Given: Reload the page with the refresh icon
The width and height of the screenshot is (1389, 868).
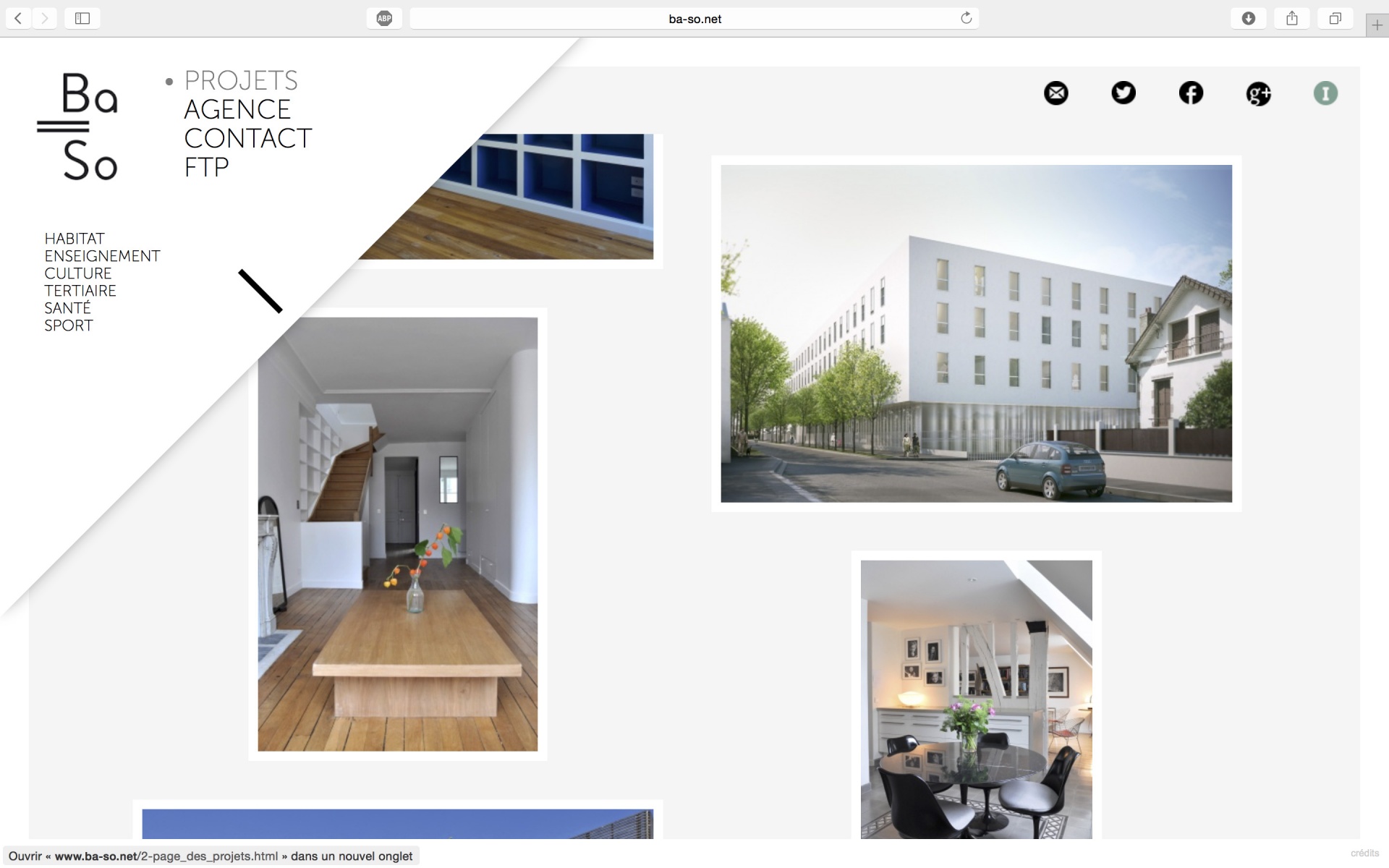Looking at the screenshot, I should (x=966, y=18).
